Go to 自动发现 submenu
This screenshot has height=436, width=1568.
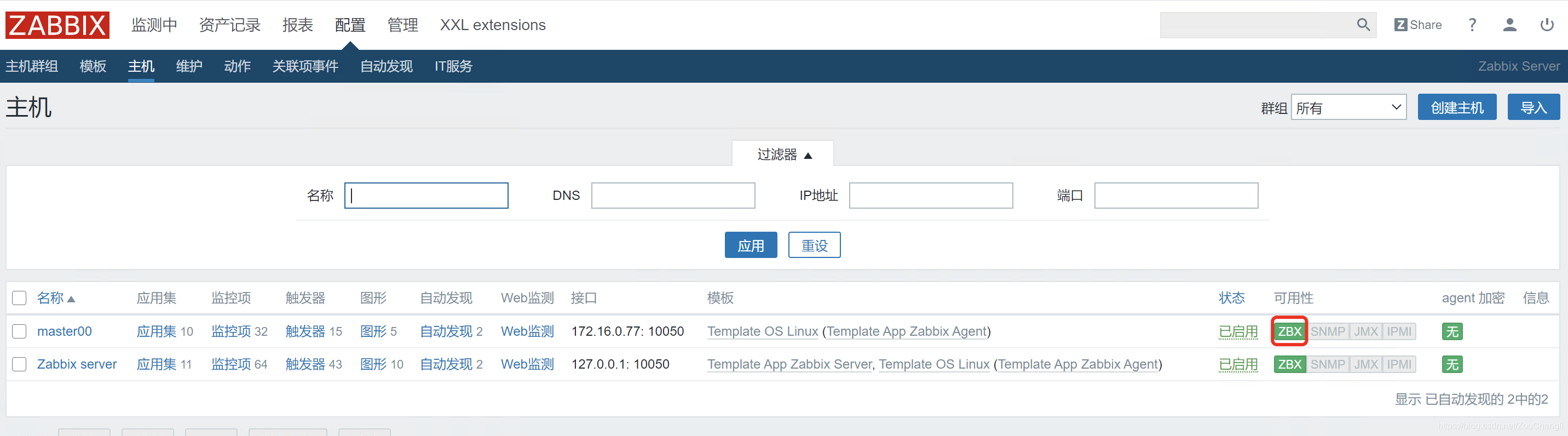tap(386, 66)
